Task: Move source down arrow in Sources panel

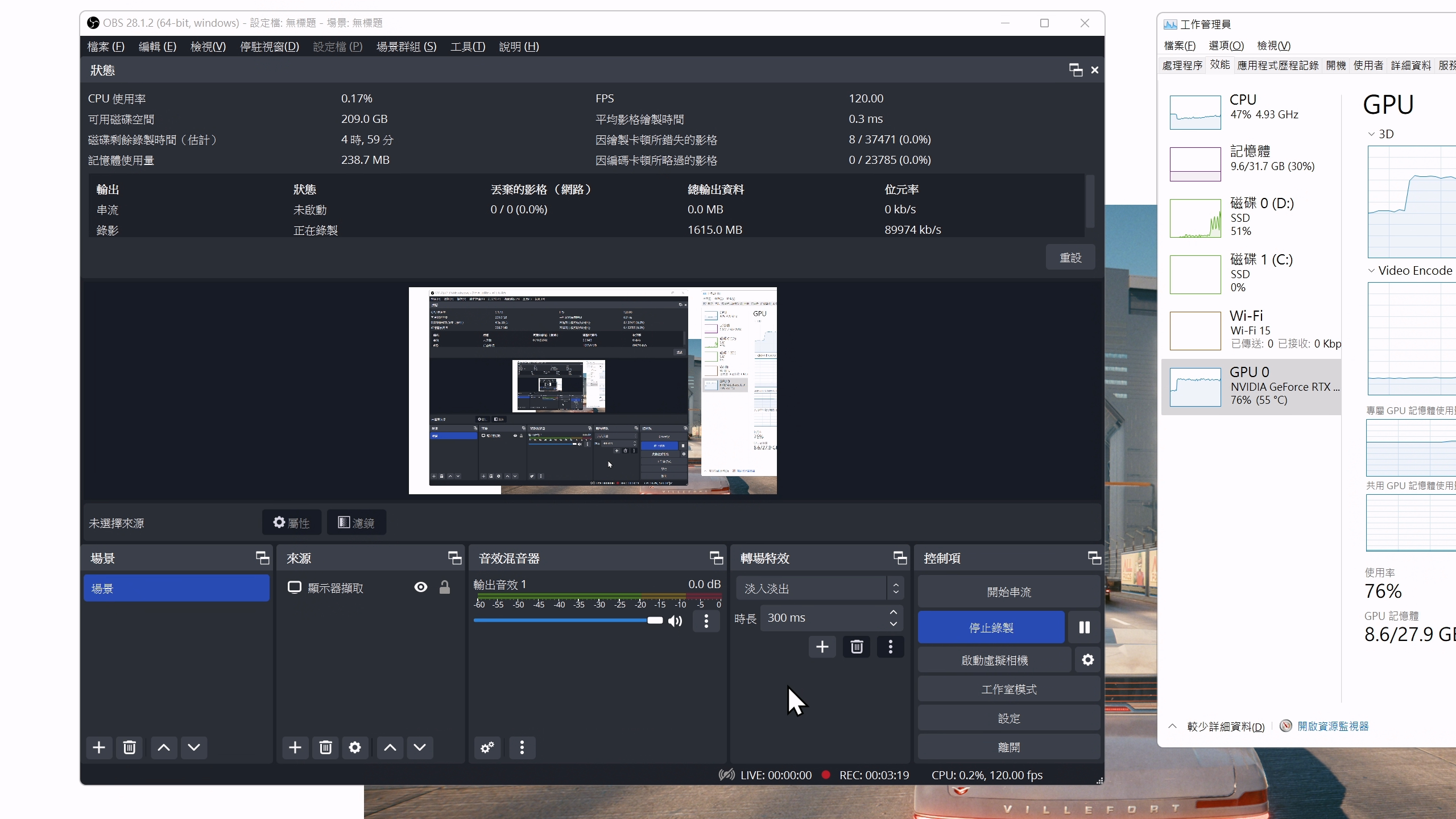Action: click(x=420, y=747)
